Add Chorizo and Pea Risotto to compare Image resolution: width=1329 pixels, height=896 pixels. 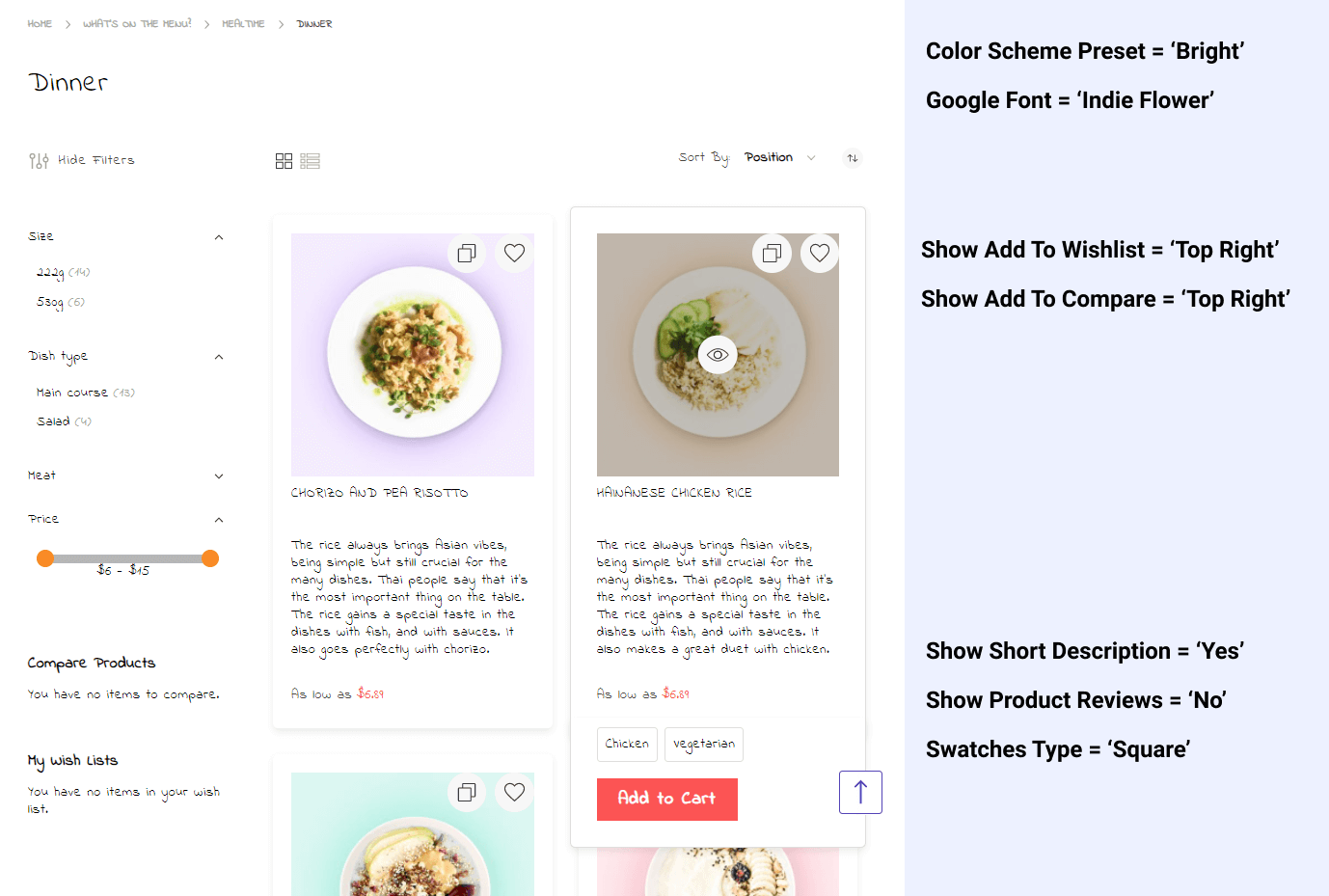point(467,254)
